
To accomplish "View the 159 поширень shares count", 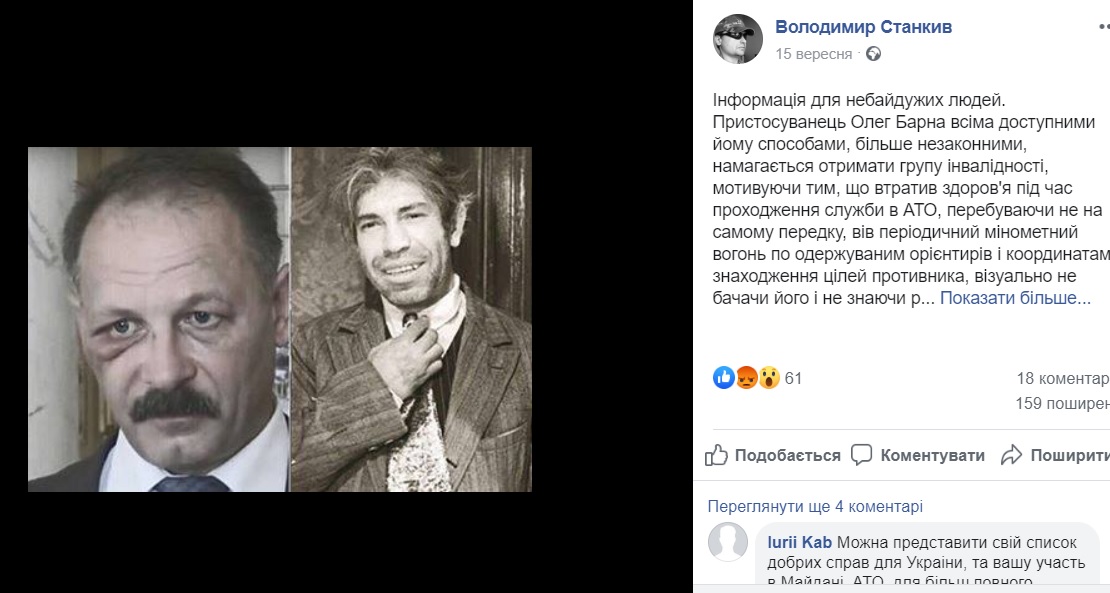I will point(1063,403).
